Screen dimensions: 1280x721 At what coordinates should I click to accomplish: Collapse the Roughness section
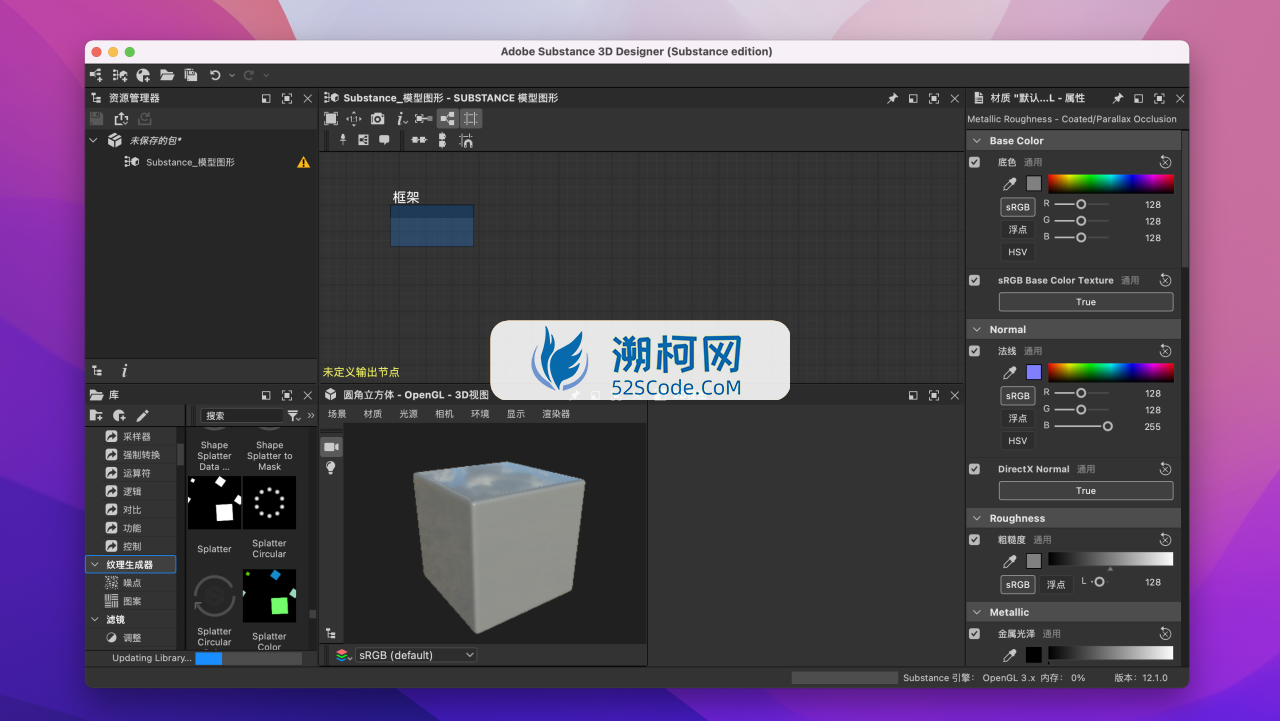pos(976,519)
